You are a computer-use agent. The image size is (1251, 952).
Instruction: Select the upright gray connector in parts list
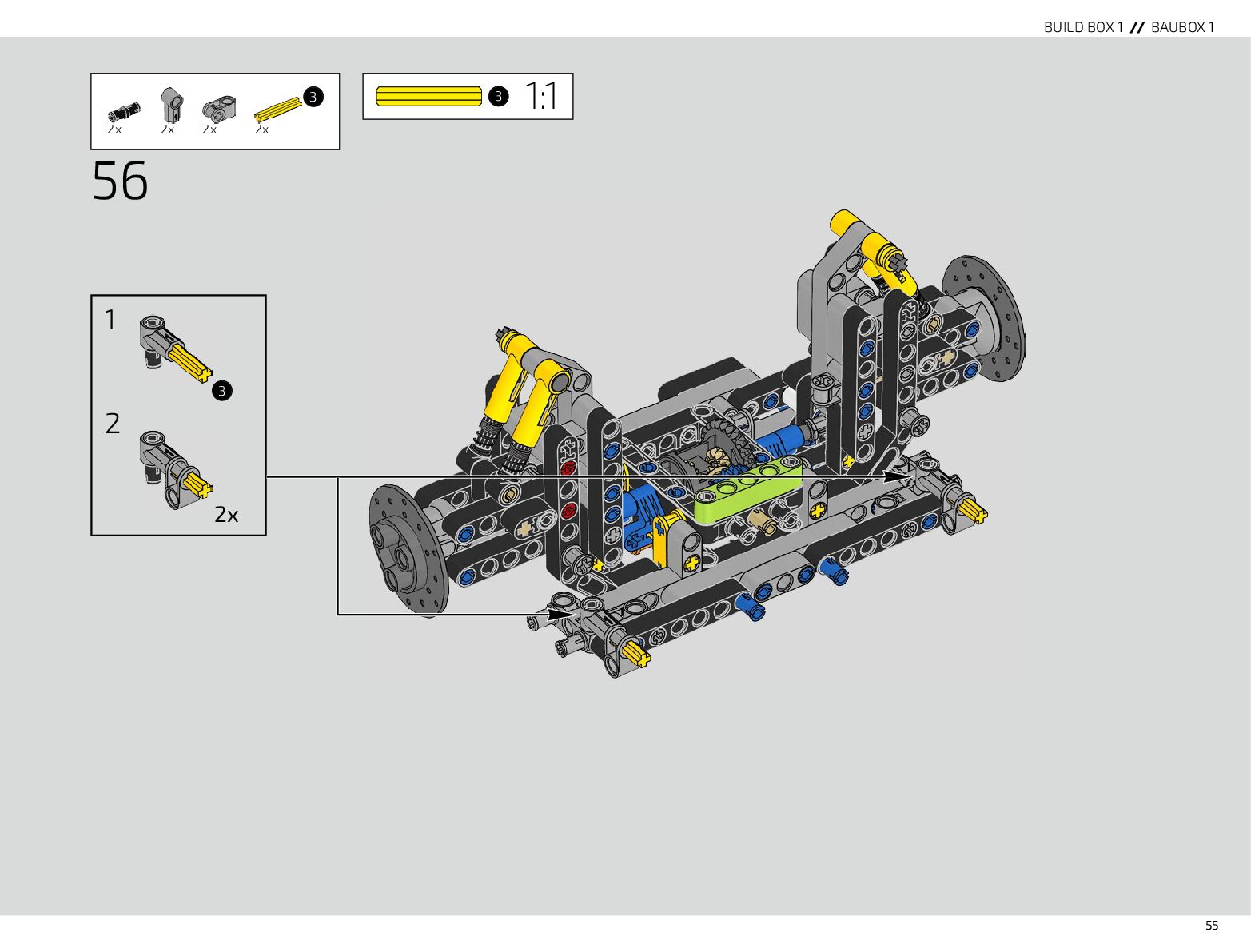171,104
